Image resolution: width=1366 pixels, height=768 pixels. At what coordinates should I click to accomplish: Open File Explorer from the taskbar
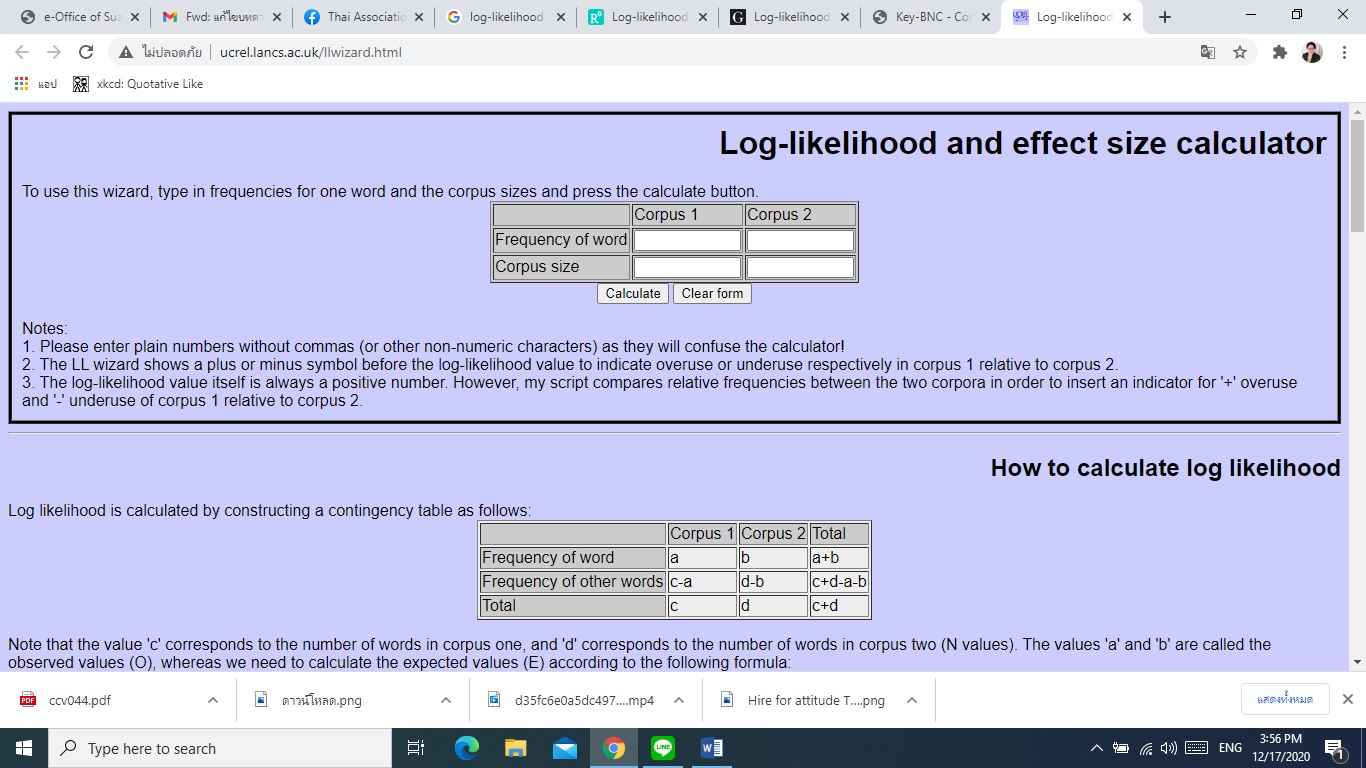pyautogui.click(x=515, y=748)
